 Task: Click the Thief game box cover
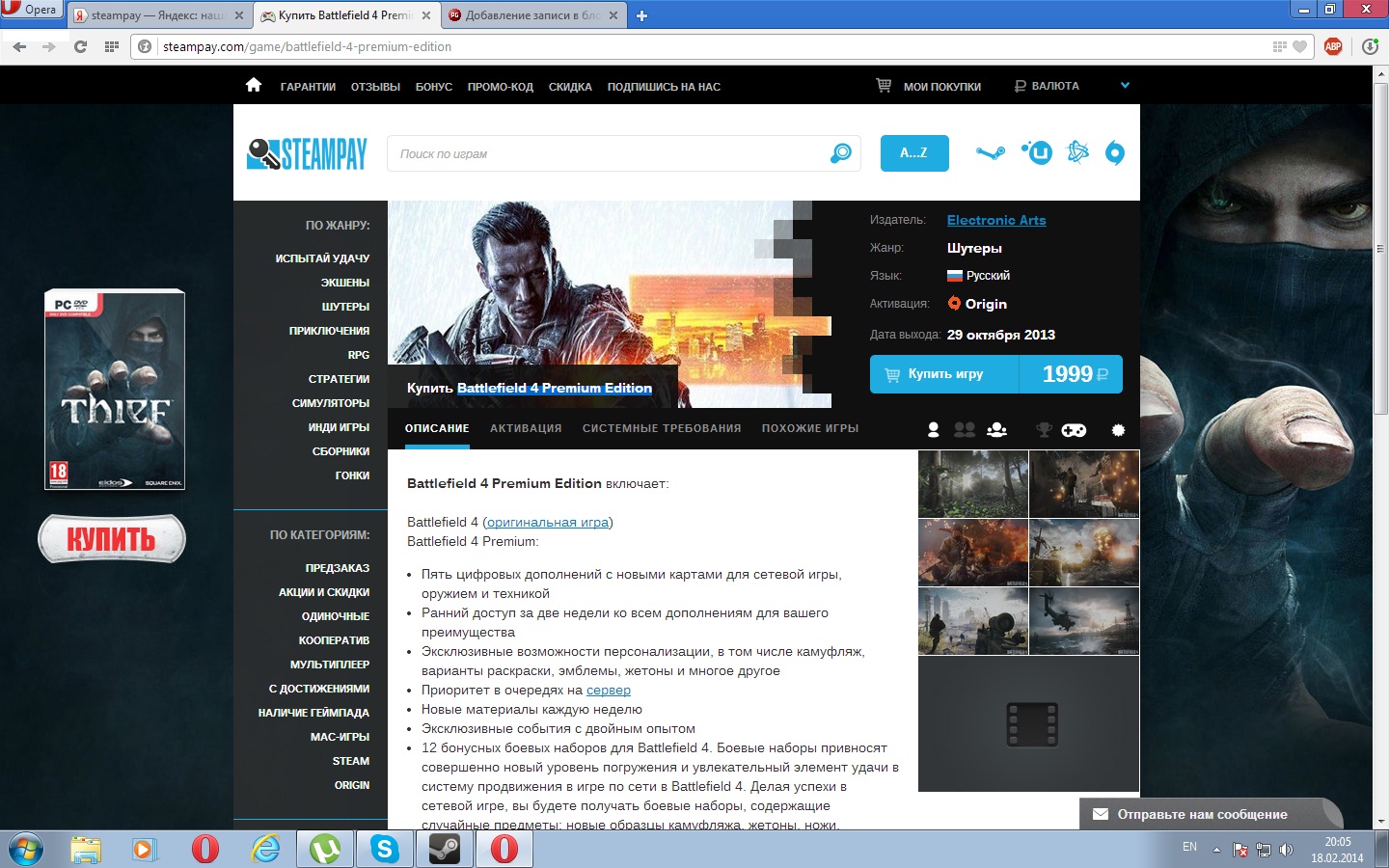click(x=115, y=390)
